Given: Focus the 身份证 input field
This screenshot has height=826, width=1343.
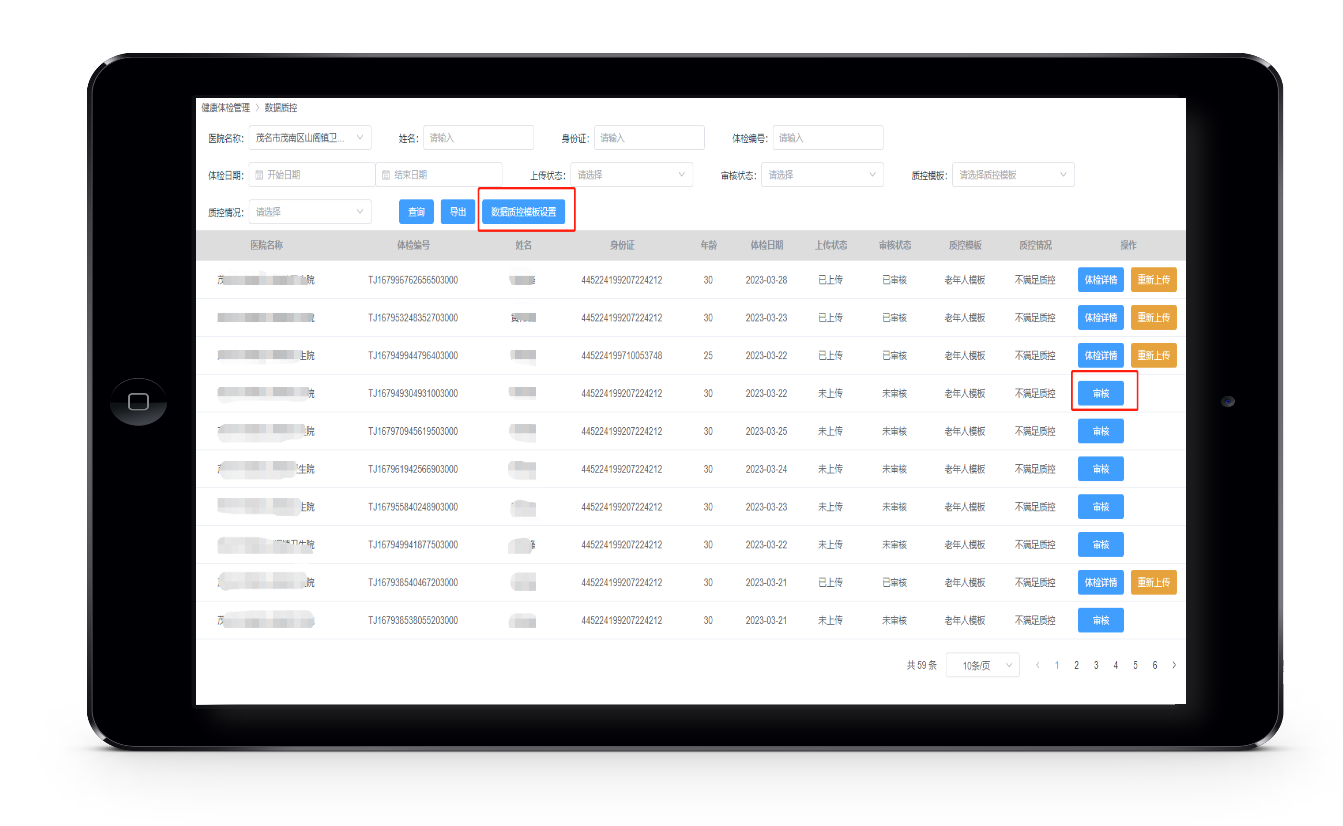Looking at the screenshot, I should (x=649, y=138).
